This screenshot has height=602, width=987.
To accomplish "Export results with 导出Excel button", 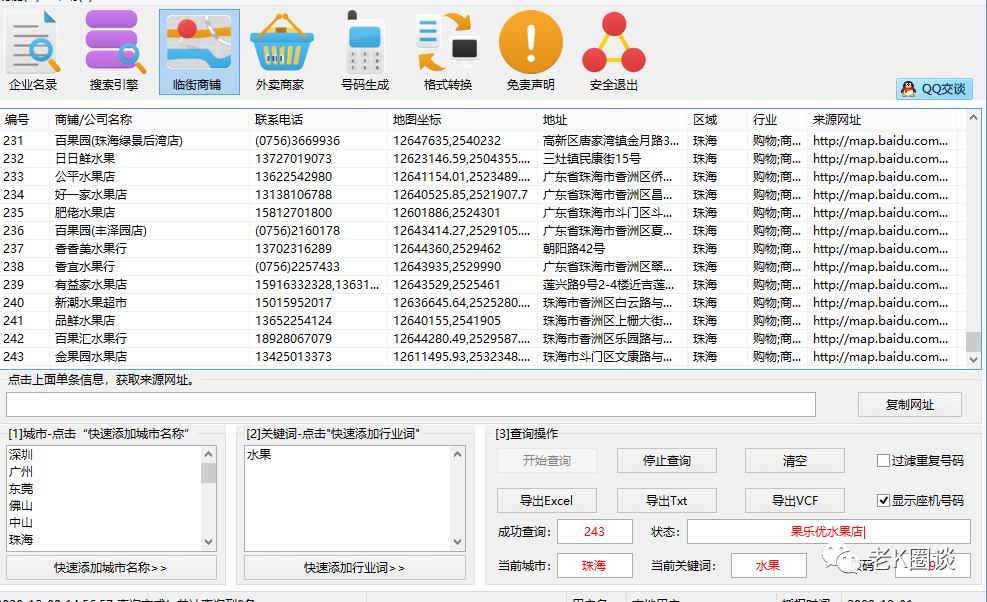I will (547, 500).
